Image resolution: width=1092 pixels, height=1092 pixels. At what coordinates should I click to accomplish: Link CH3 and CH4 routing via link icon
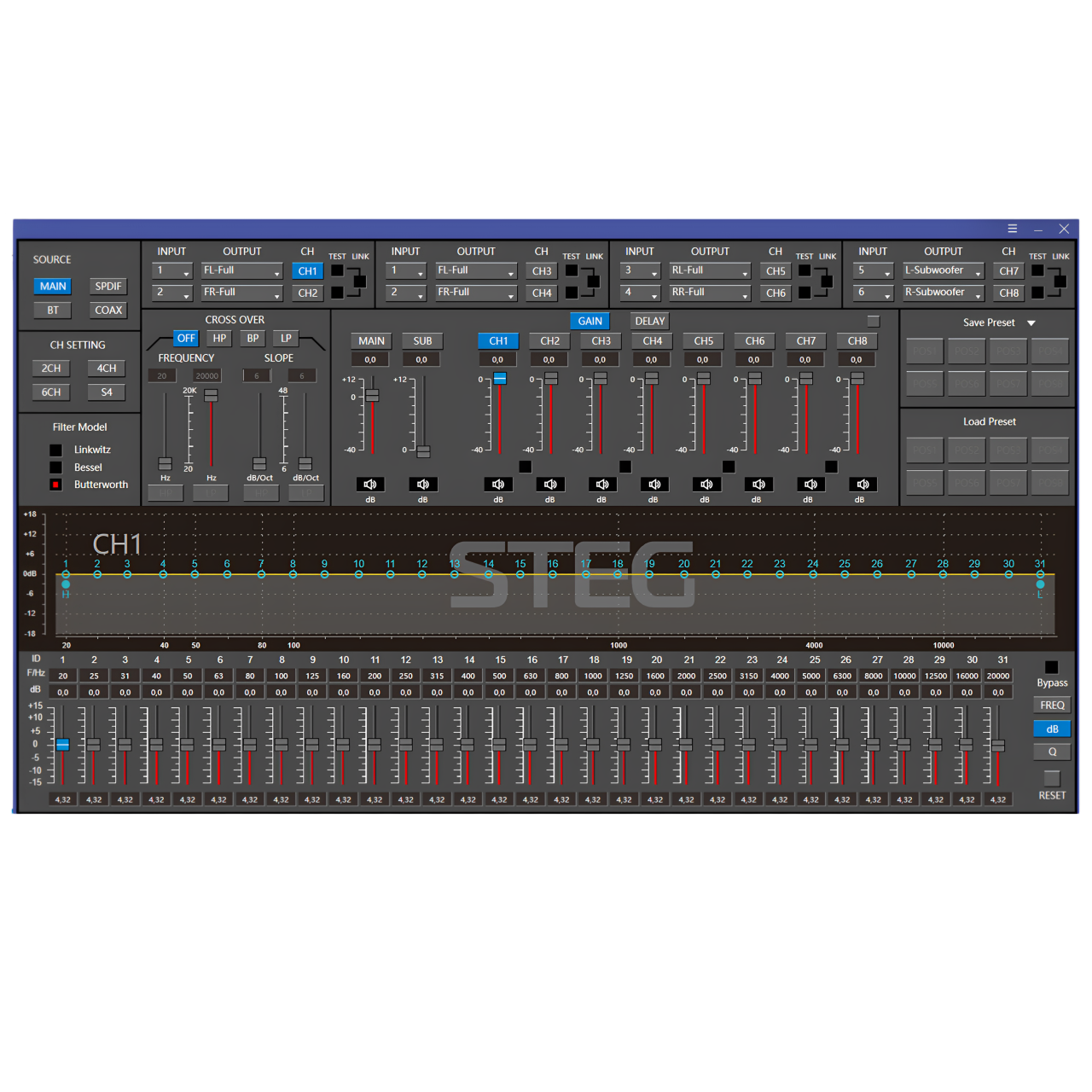click(594, 282)
